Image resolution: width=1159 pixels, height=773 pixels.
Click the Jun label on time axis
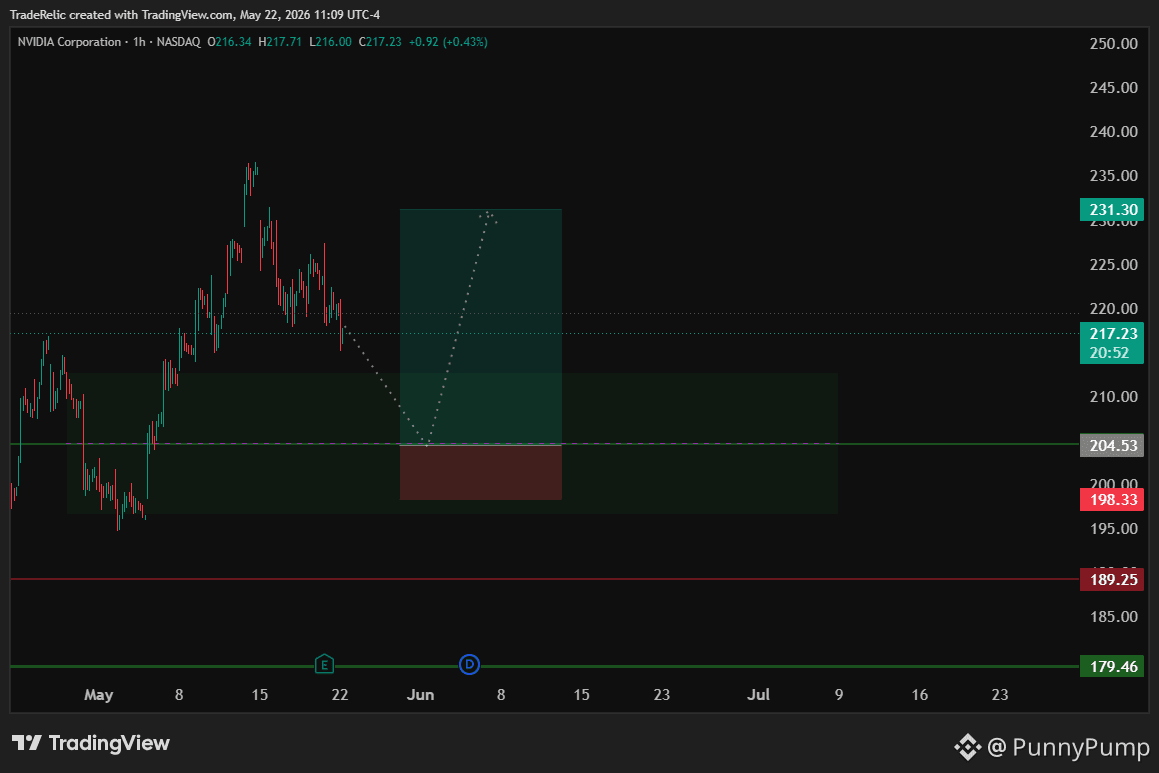[420, 695]
